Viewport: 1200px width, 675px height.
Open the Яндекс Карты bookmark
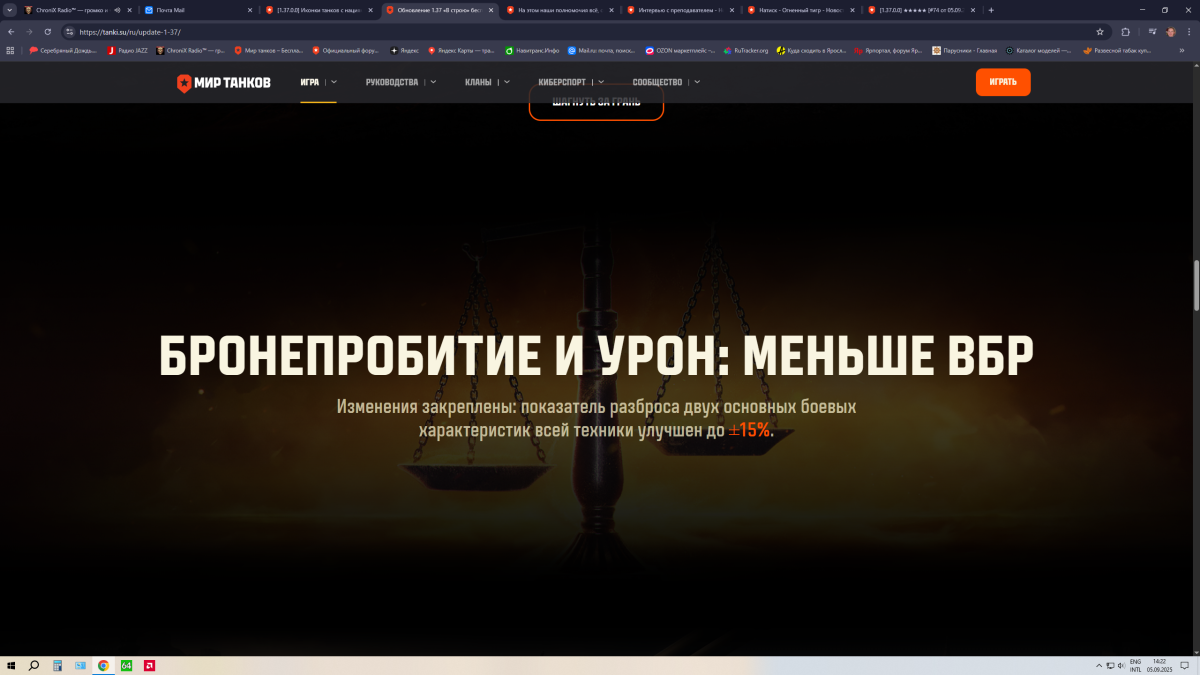[x=462, y=50]
